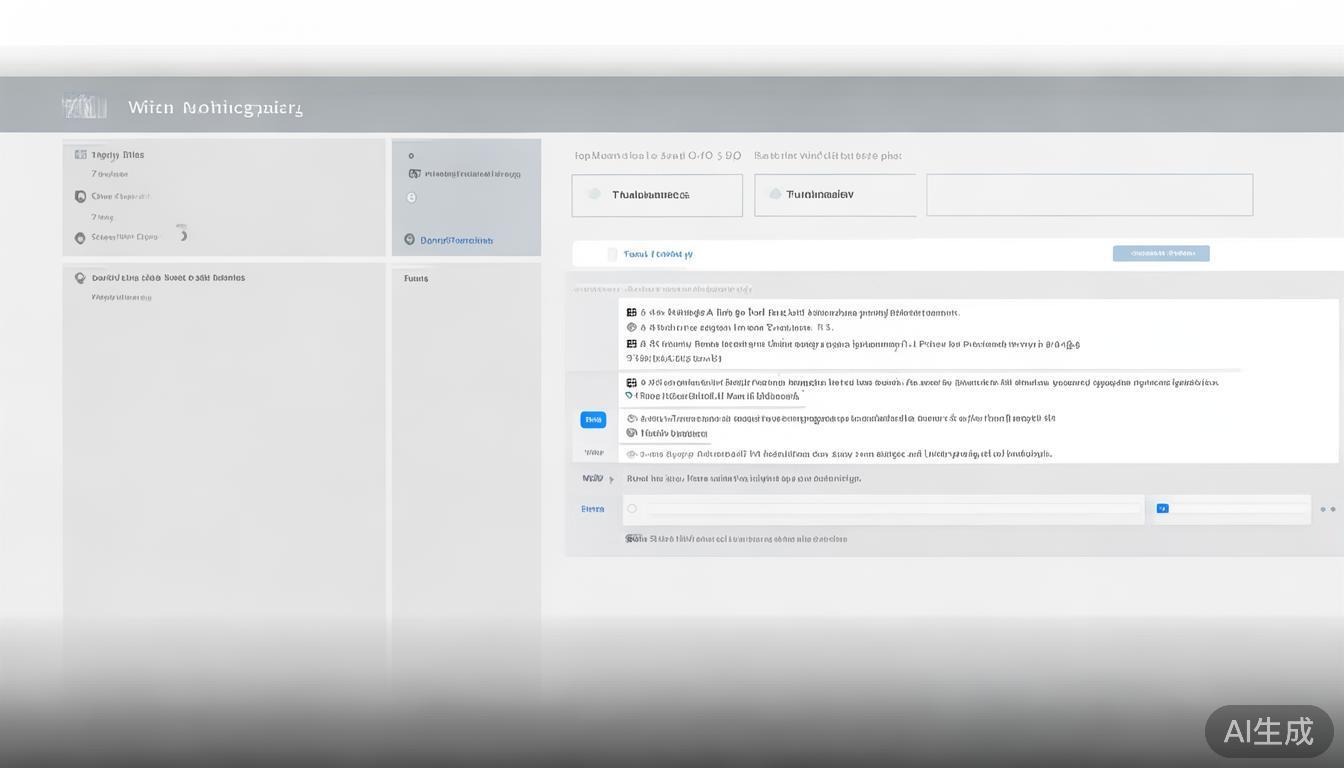This screenshot has width=1344, height=768.
Task: Open the two-dot menu at far right
Action: coord(1327,510)
